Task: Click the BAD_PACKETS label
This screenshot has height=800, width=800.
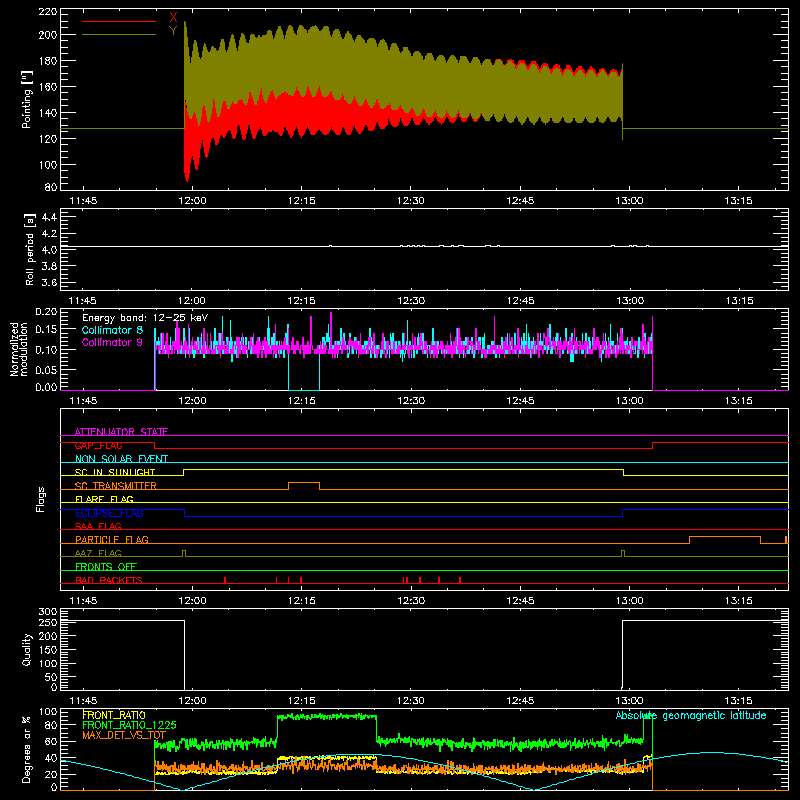Action: click(x=109, y=580)
